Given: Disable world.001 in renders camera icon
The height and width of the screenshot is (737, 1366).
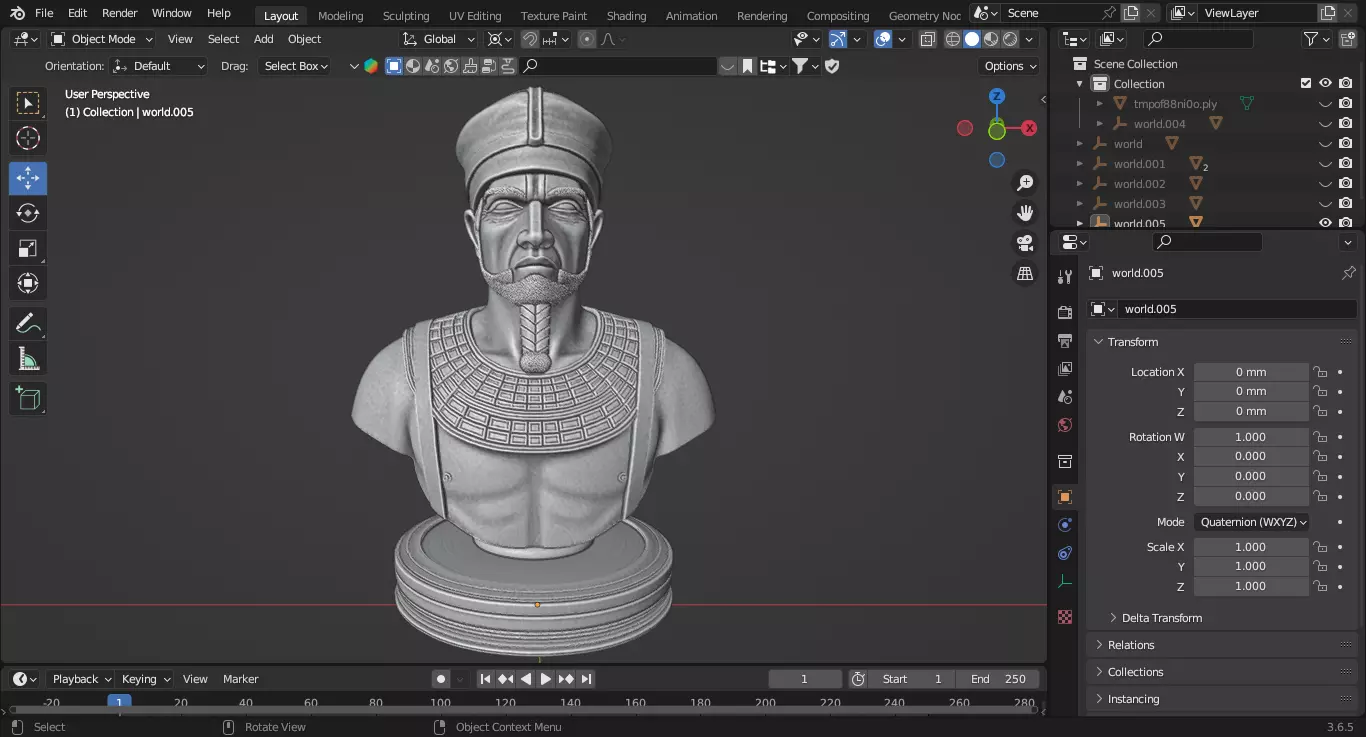Looking at the screenshot, I should pyautogui.click(x=1346, y=163).
